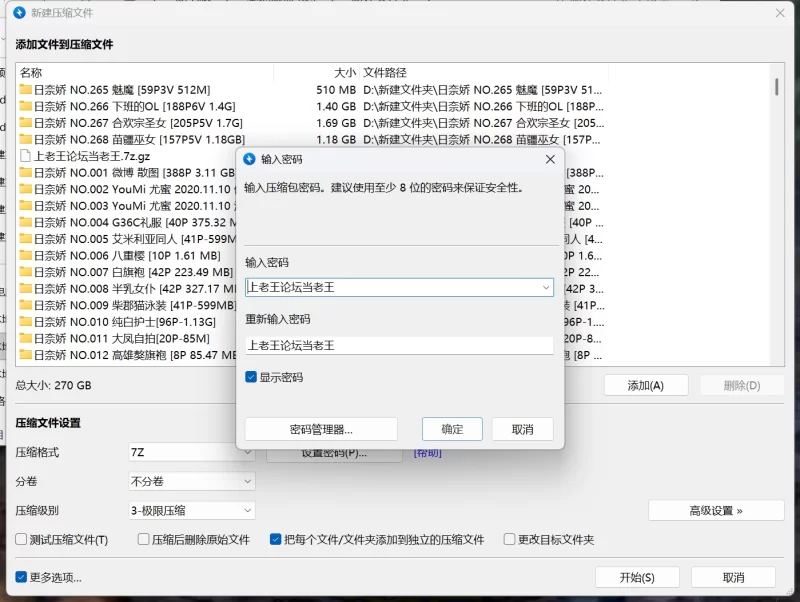Close the 输入密码 dialog with X
Image resolution: width=800 pixels, height=602 pixels.
click(550, 159)
